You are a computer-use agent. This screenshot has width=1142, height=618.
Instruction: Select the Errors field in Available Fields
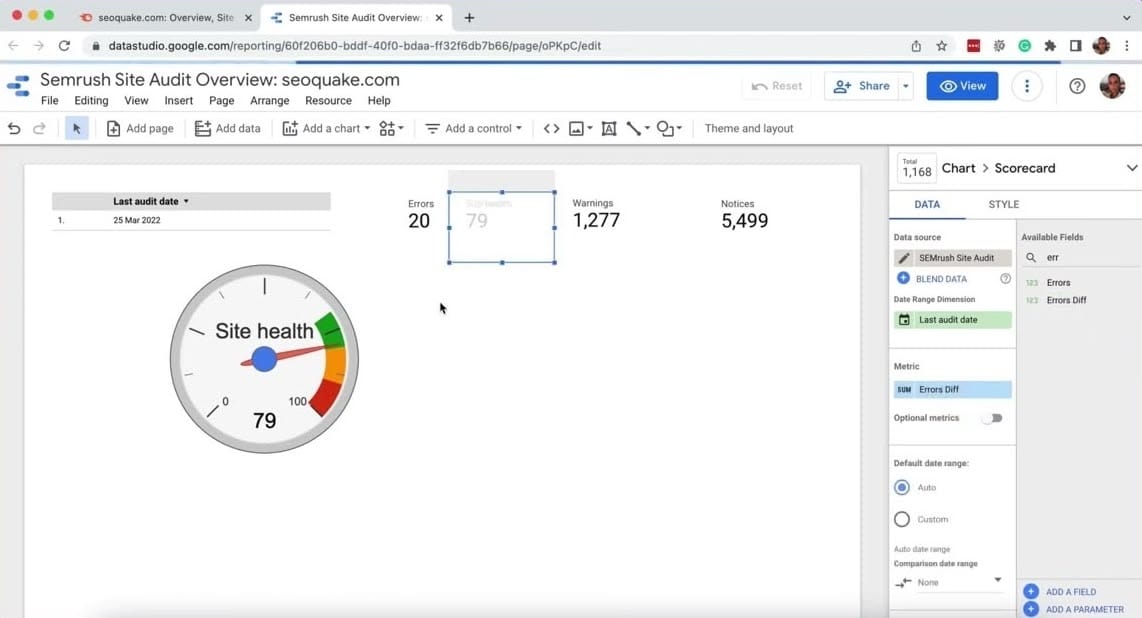tap(1058, 282)
